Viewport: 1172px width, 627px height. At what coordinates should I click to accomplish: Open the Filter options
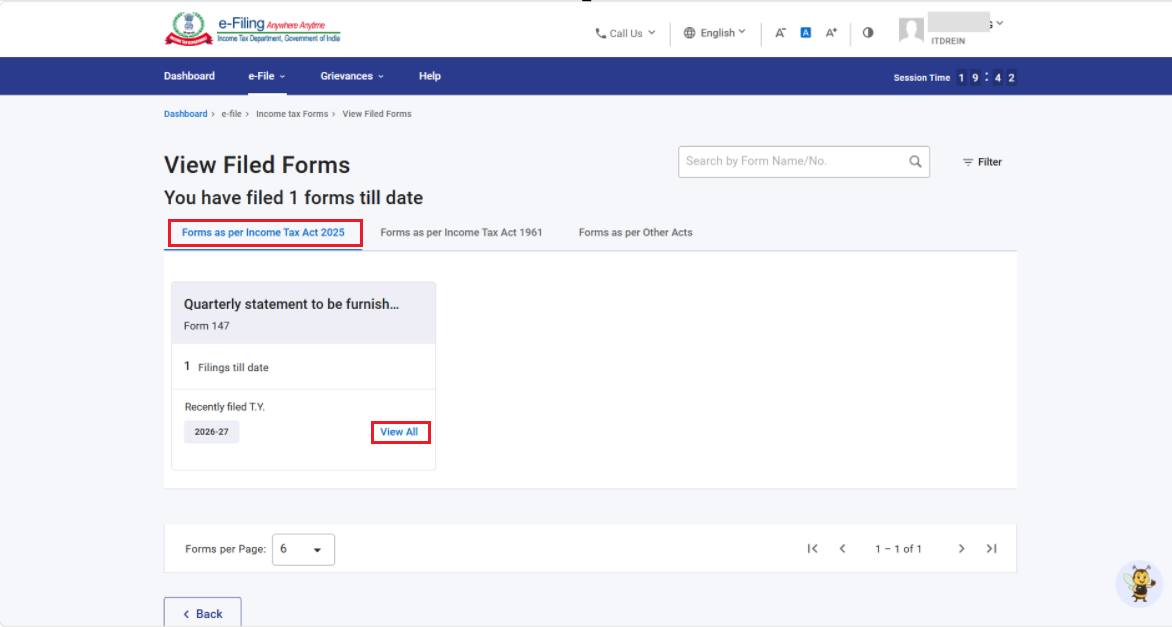[x=982, y=162]
